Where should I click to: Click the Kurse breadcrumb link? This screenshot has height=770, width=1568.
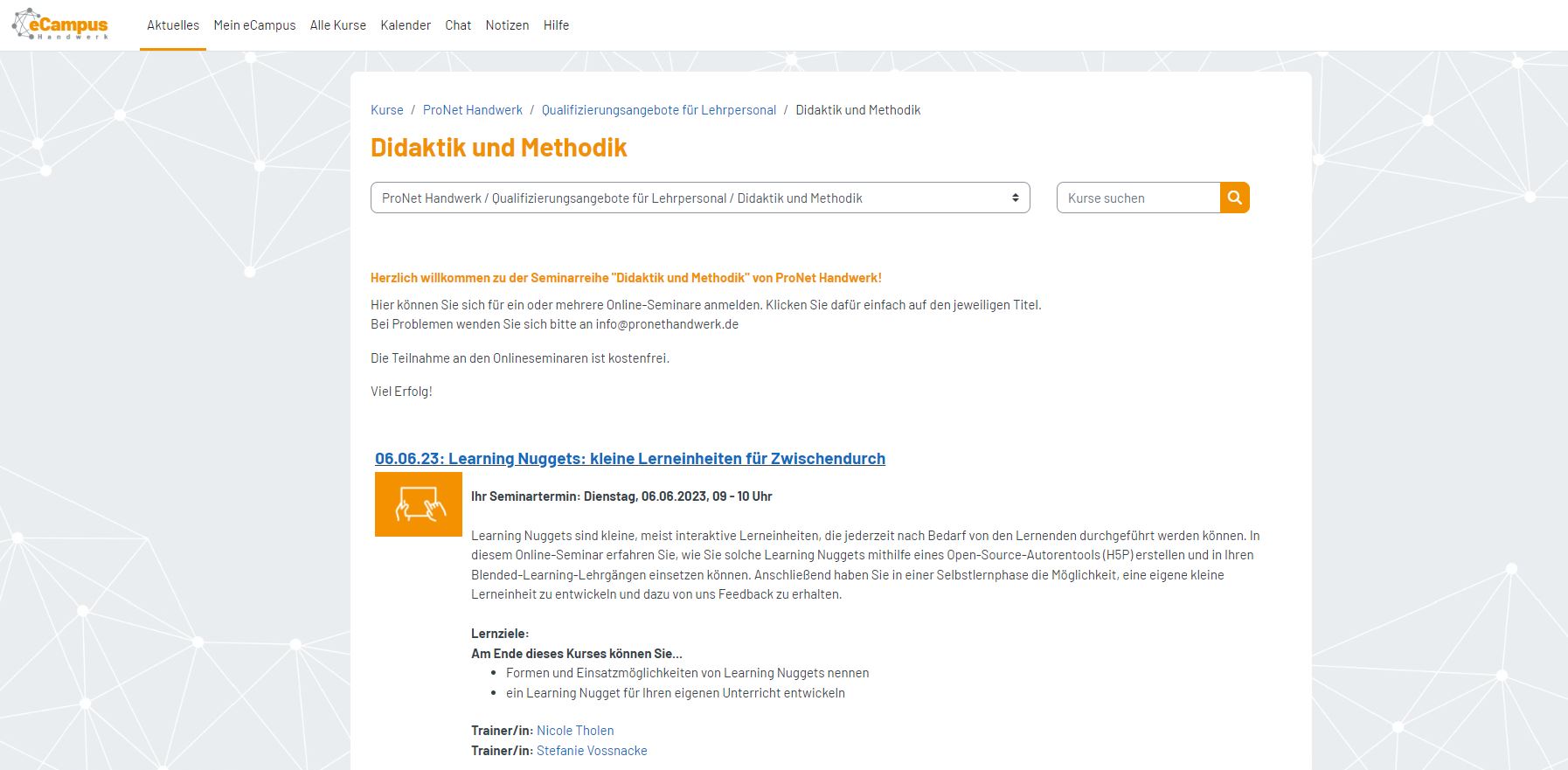tap(387, 110)
